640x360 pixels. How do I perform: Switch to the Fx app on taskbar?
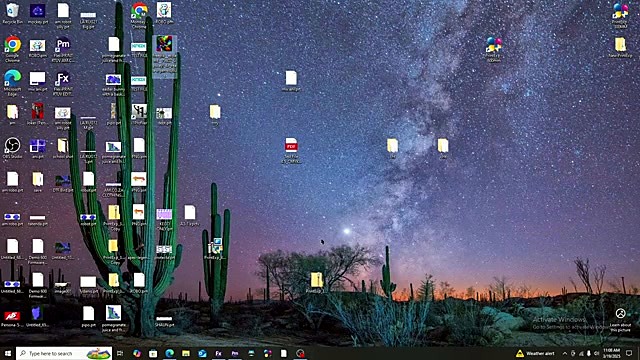(x=218, y=353)
